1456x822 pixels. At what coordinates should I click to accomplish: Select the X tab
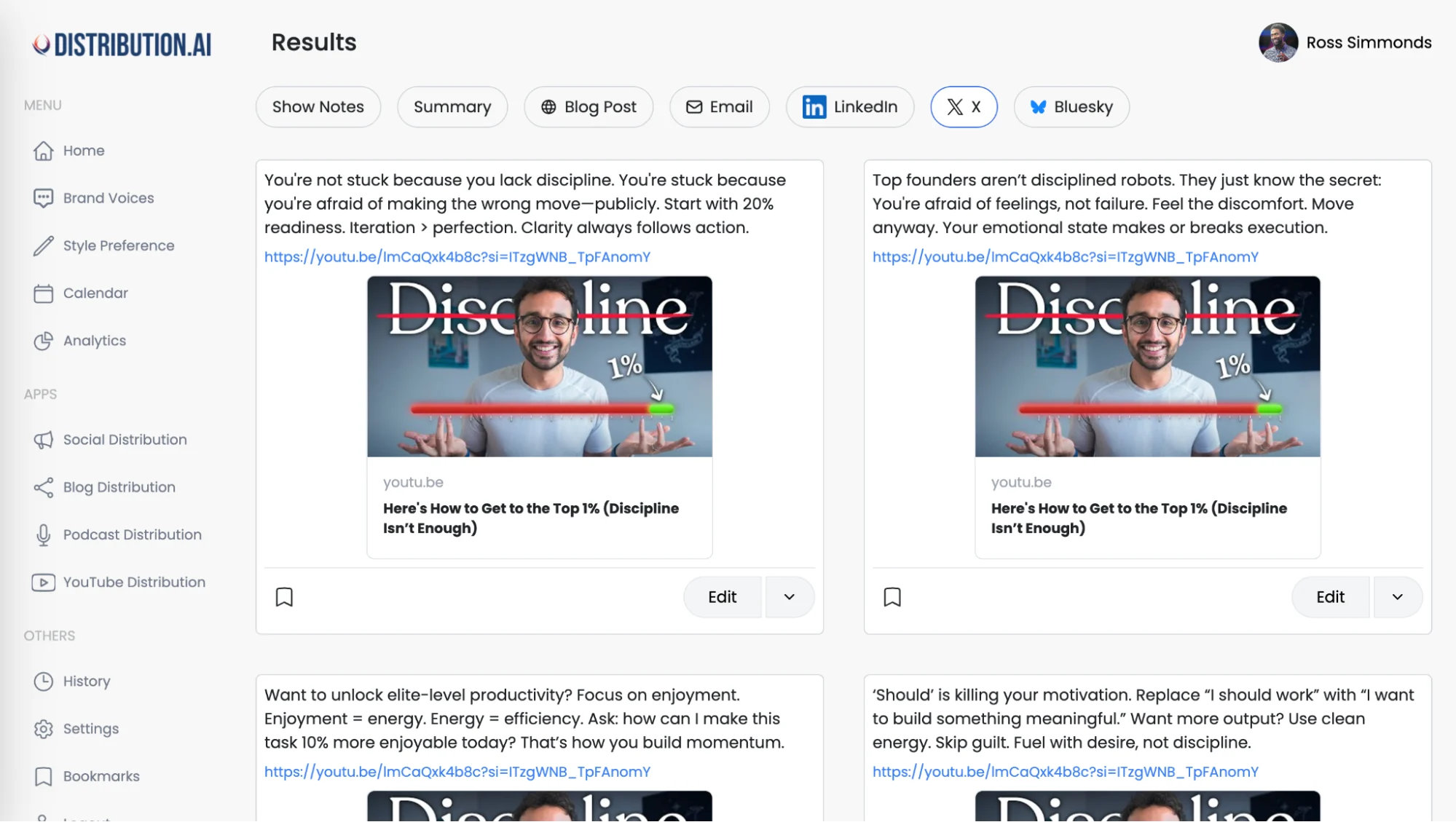point(964,107)
